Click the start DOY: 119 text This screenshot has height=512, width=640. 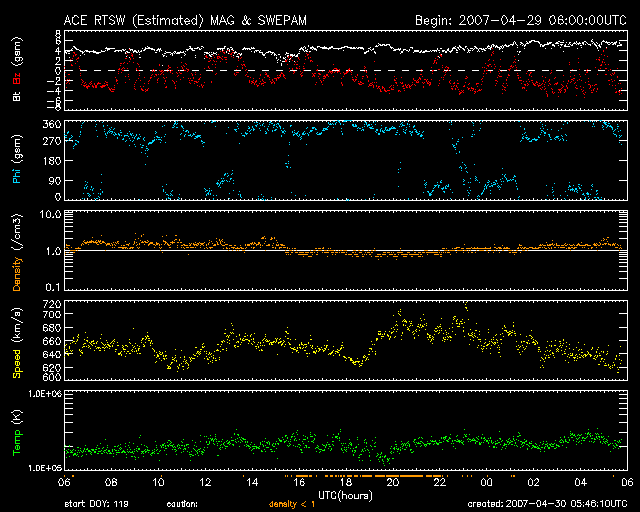tap(98, 503)
